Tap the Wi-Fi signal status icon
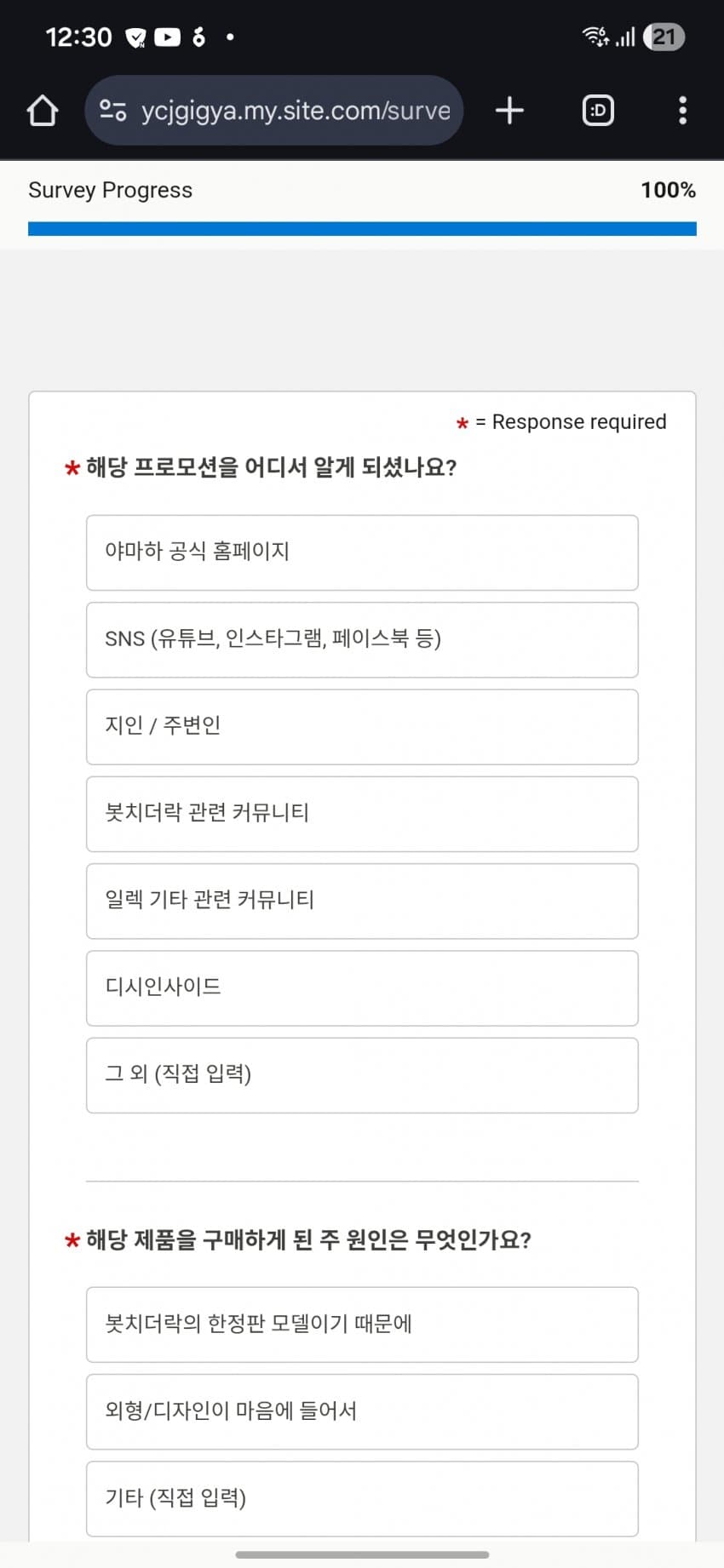The image size is (724, 1568). [595, 37]
